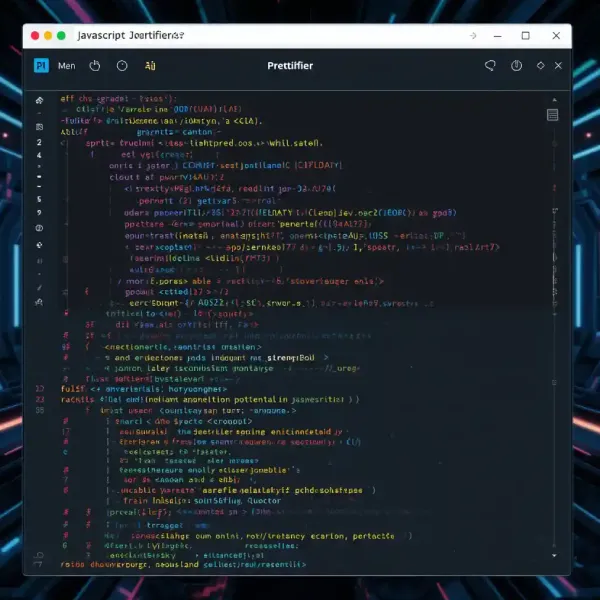600x600 pixels.
Task: Select sidebar item 9
Action: pyautogui.click(x=39, y=213)
